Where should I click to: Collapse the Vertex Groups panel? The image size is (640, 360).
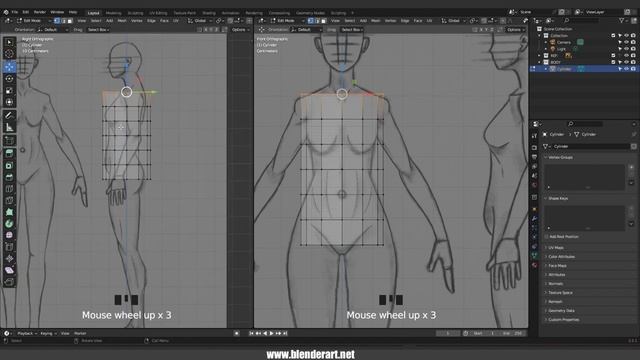pos(560,157)
